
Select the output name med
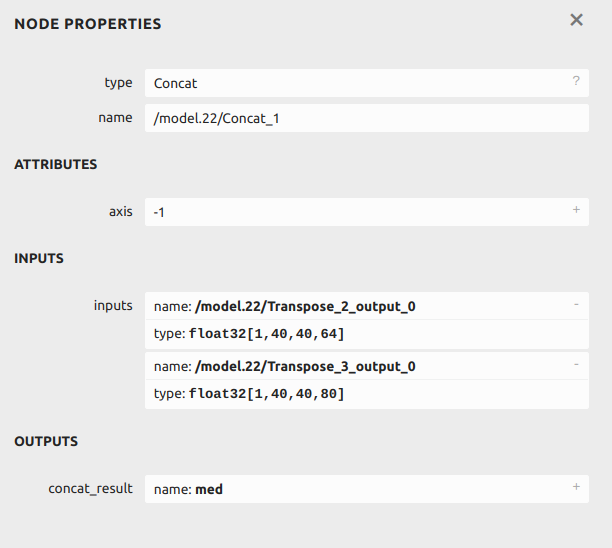pos(209,489)
